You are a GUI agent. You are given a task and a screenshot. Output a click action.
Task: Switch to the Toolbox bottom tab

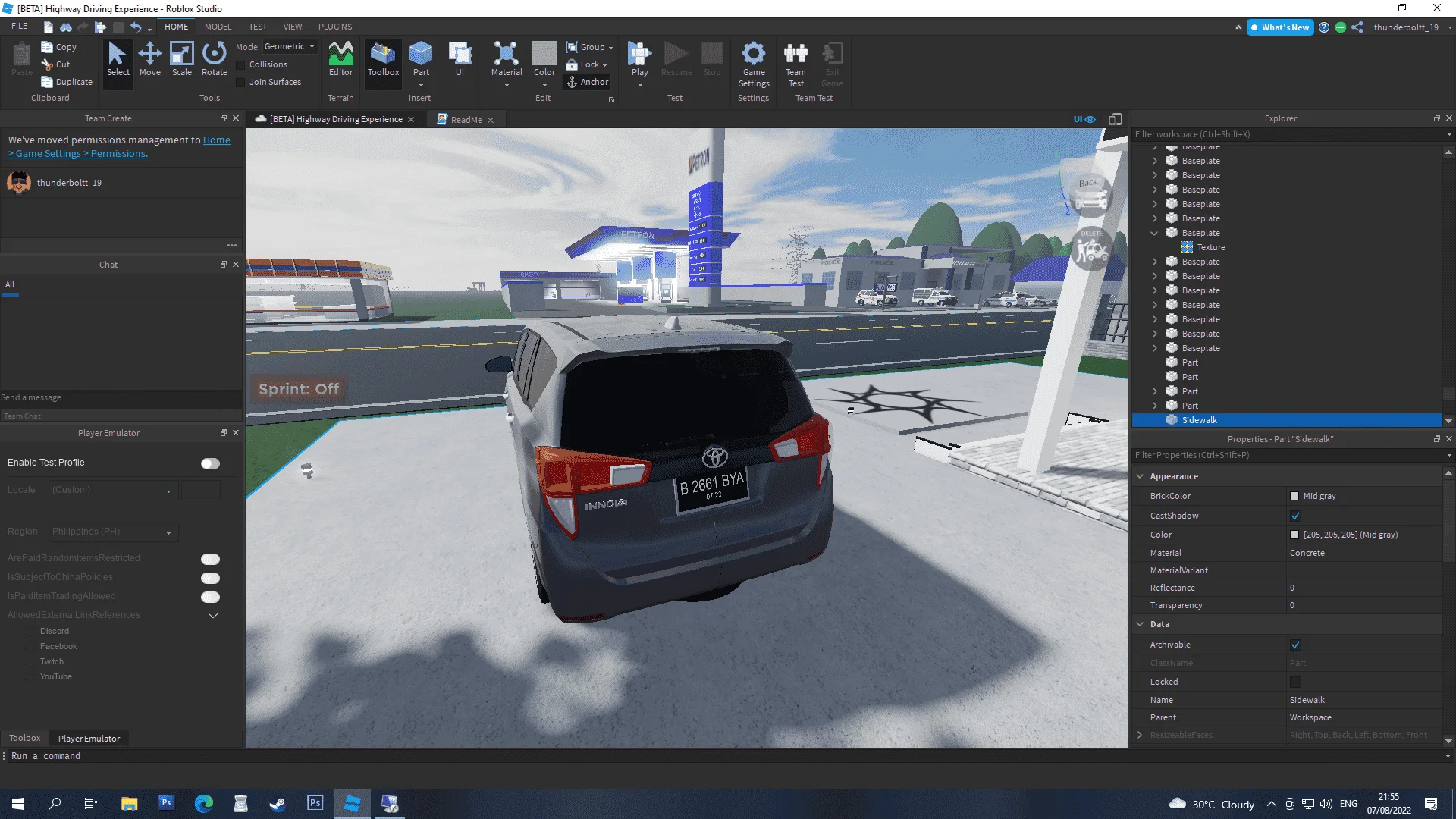point(24,739)
